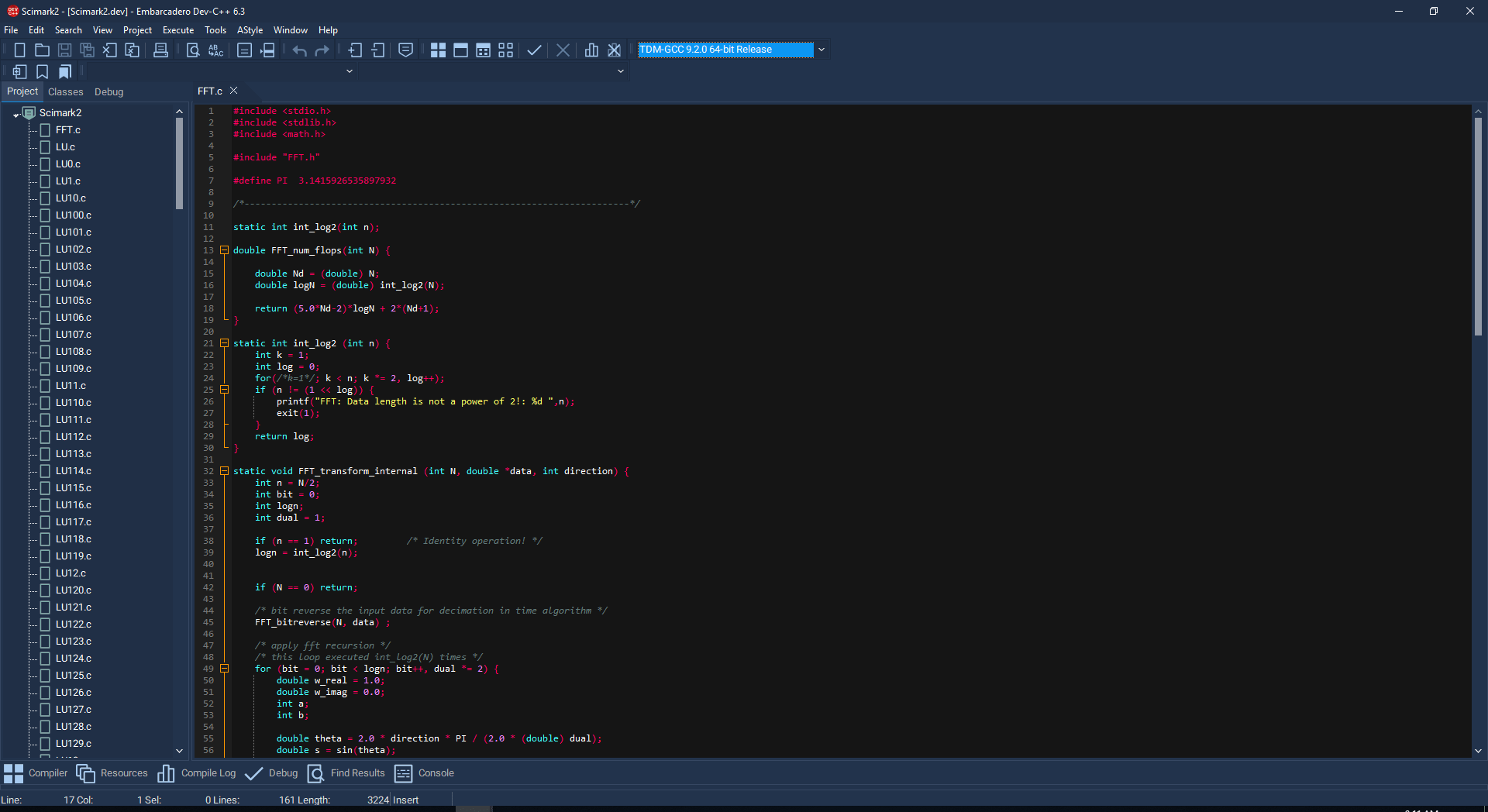
Task: Click the Stop Execution X icon
Action: coord(563,50)
